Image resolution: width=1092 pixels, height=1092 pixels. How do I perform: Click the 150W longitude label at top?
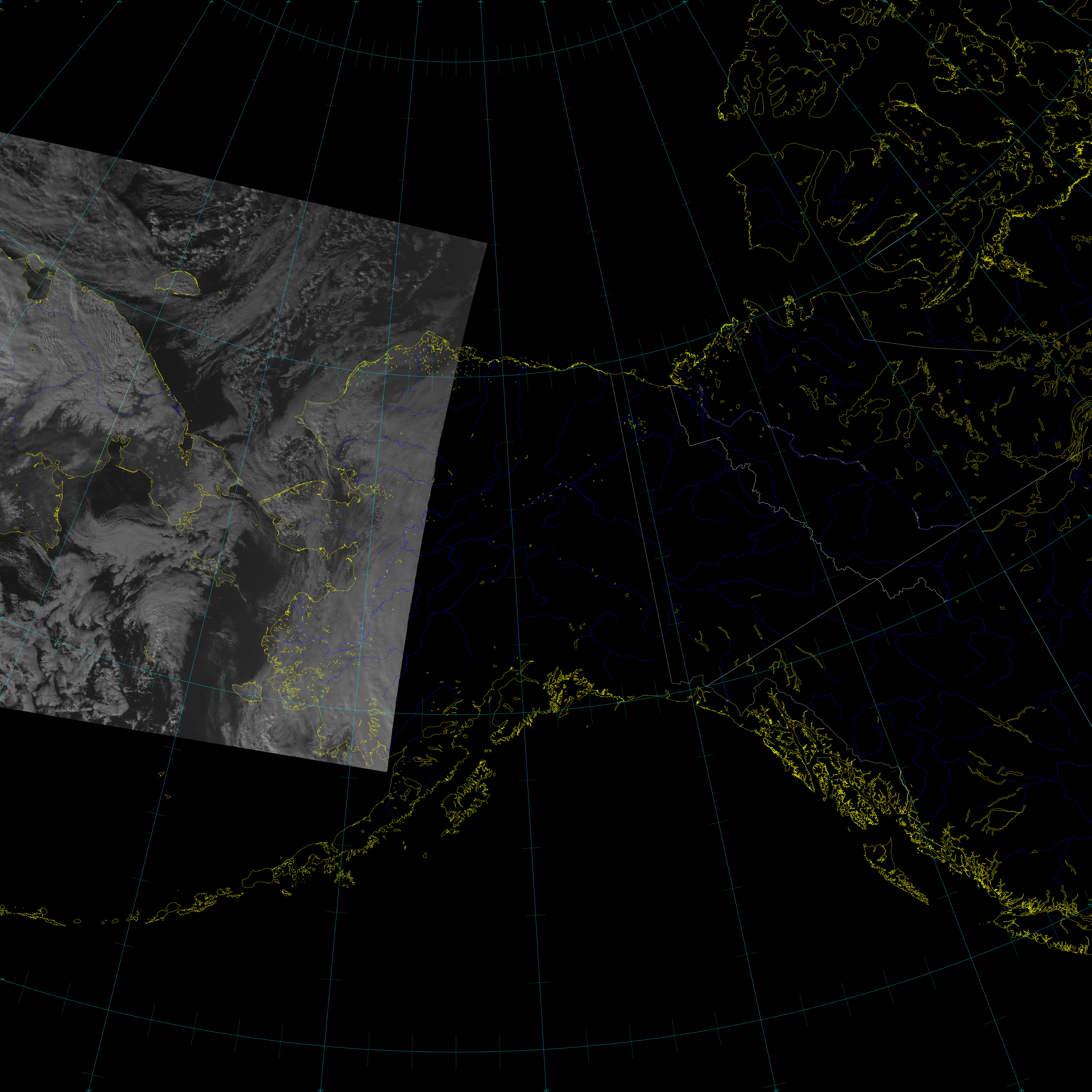click(480, 2)
